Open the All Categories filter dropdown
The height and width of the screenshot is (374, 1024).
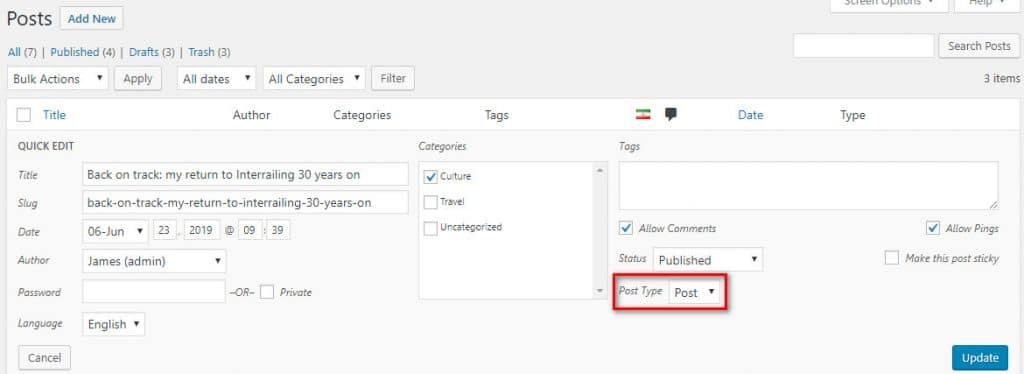[x=314, y=79]
